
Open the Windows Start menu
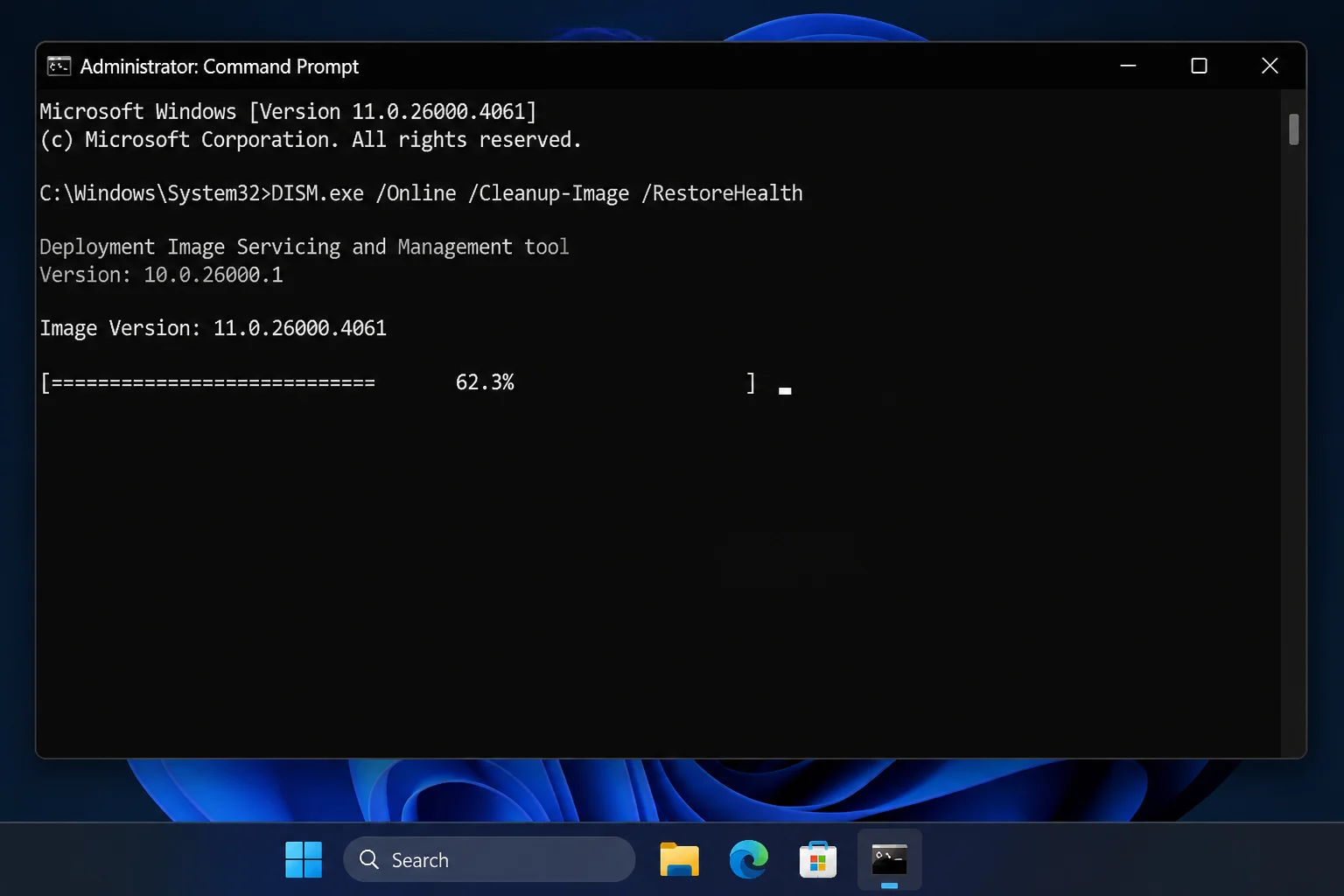(x=304, y=860)
